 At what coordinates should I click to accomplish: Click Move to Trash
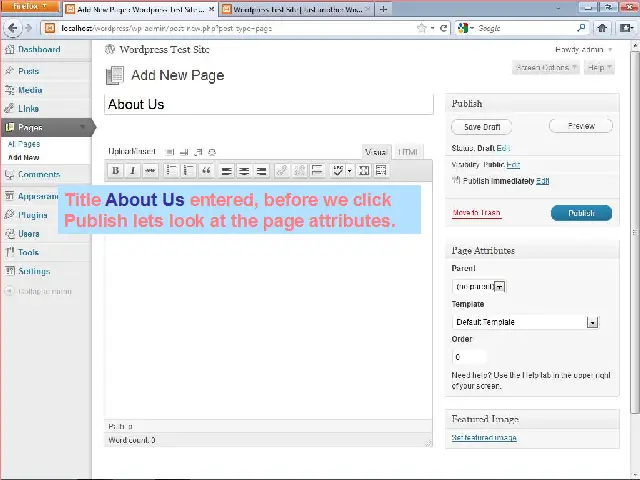pos(476,213)
